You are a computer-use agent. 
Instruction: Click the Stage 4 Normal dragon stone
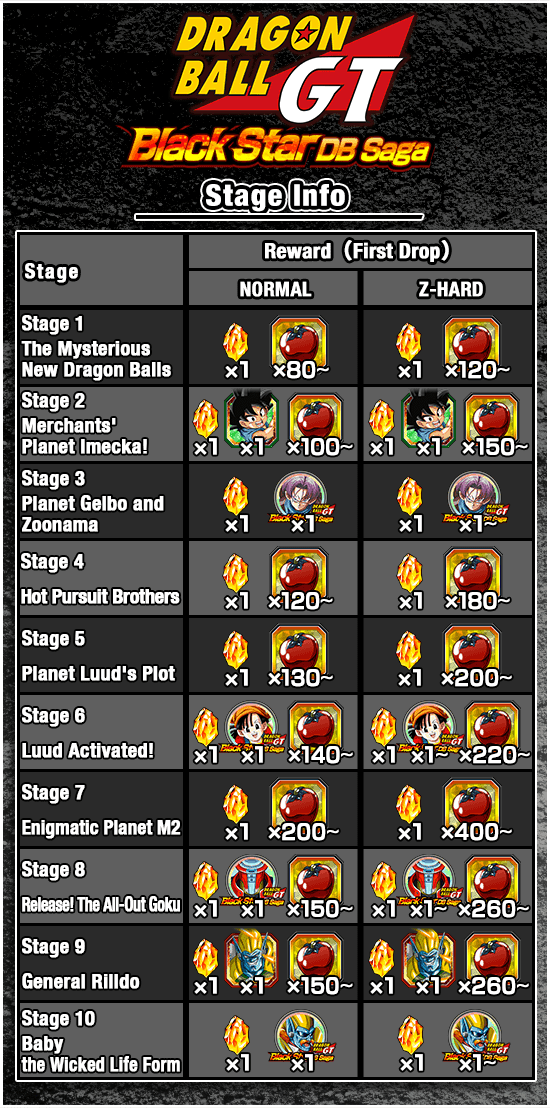tap(236, 575)
